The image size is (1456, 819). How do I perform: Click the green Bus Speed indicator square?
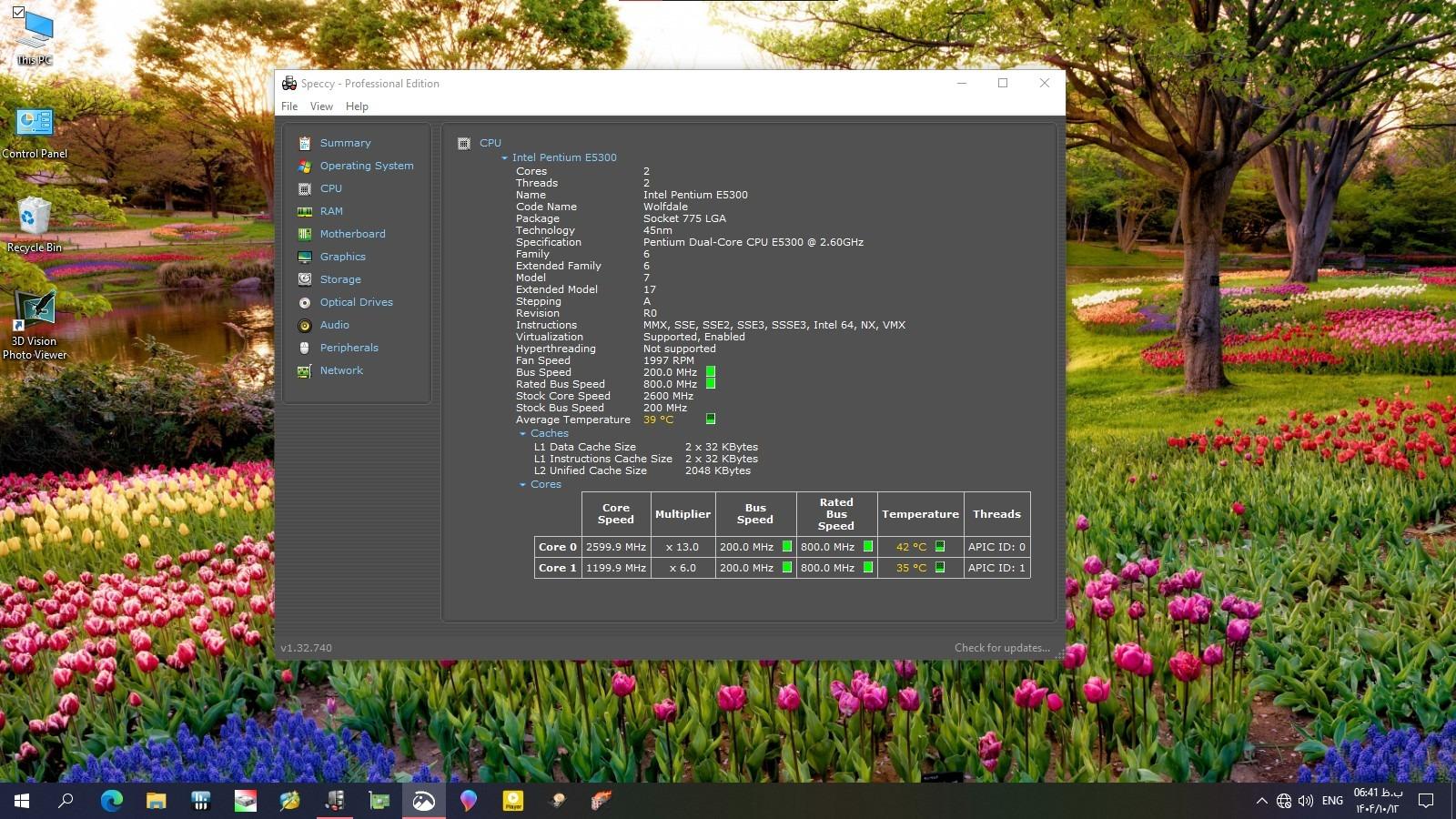[x=711, y=371]
